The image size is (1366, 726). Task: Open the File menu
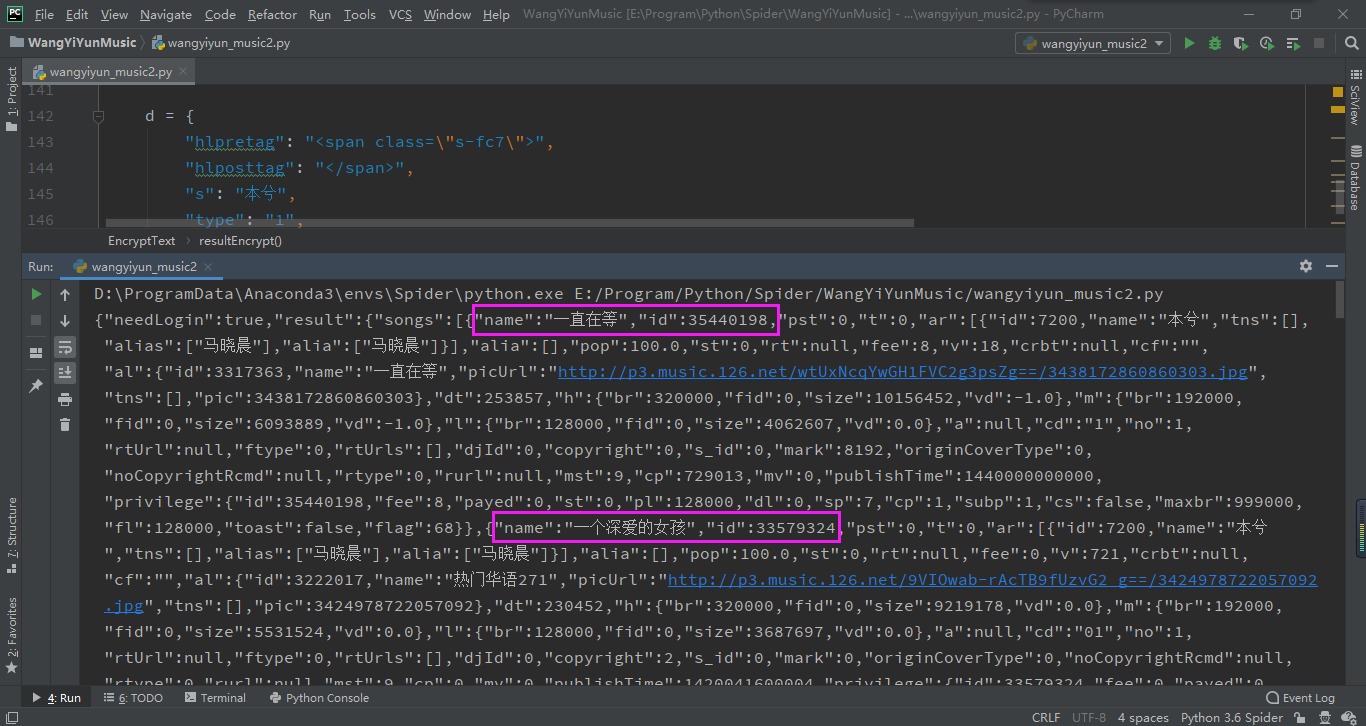44,14
